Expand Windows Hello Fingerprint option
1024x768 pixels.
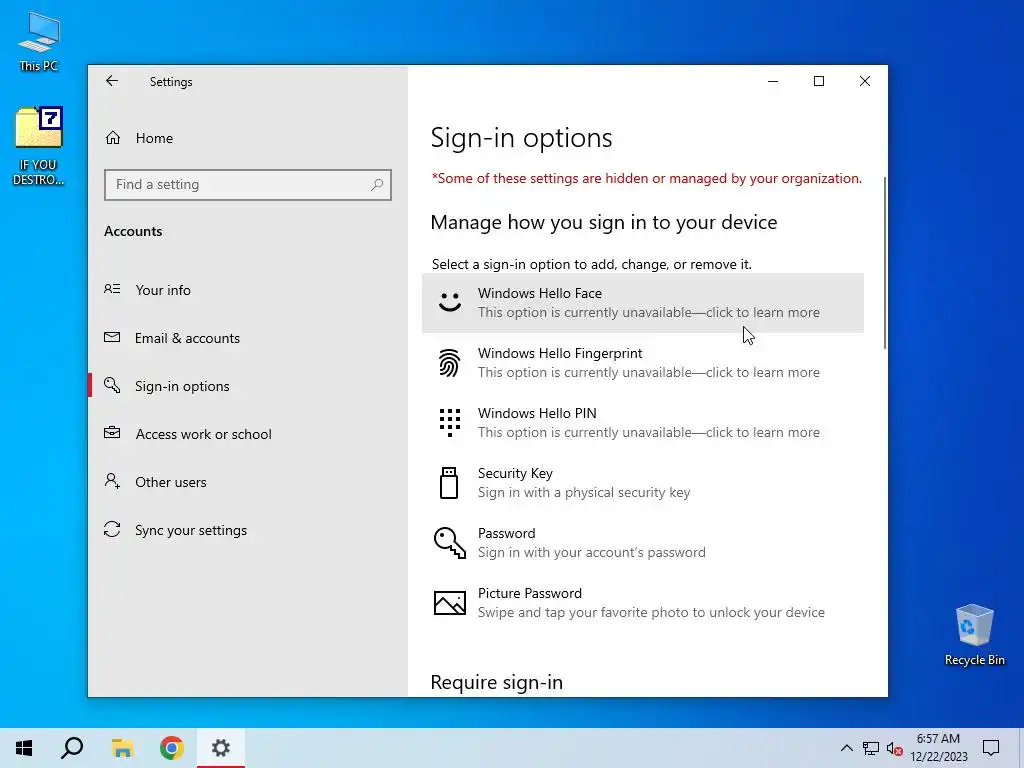tap(643, 363)
